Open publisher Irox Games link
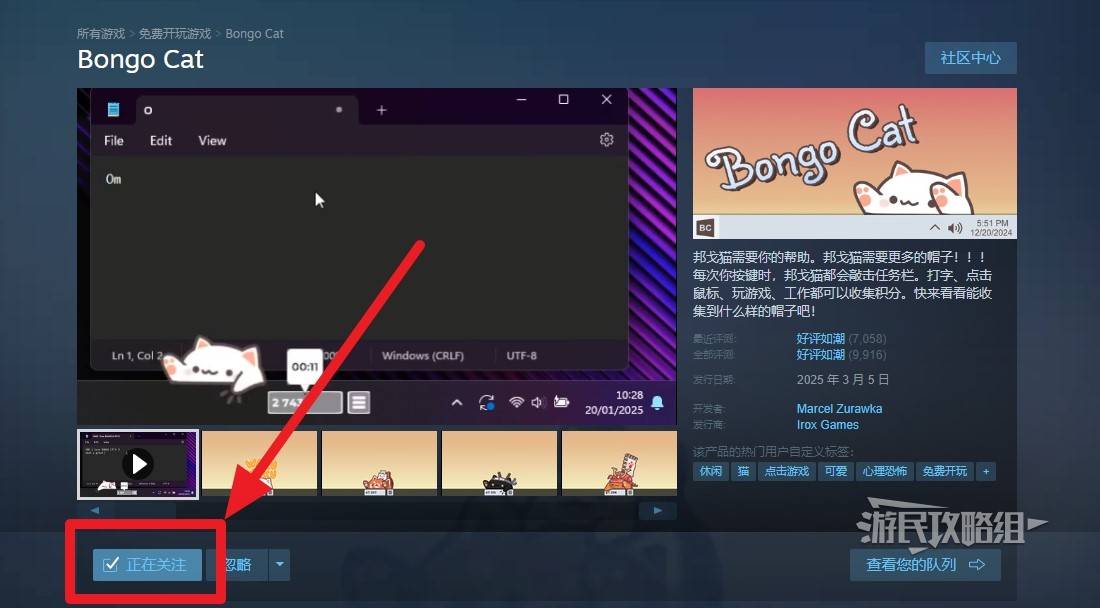The width and height of the screenshot is (1100, 608). click(x=827, y=424)
